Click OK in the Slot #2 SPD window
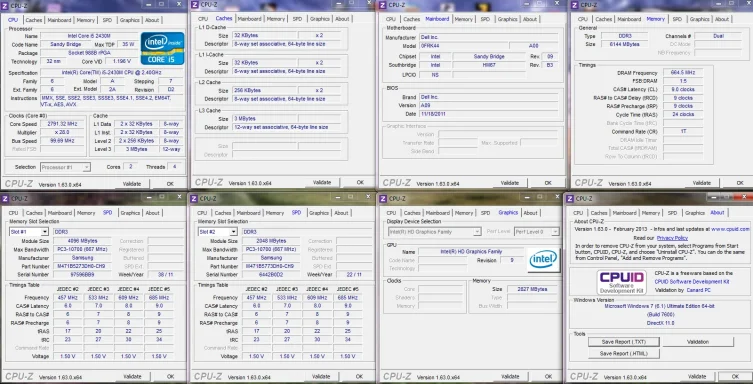Viewport: 753px width, 384px height. pyautogui.click(x=359, y=377)
